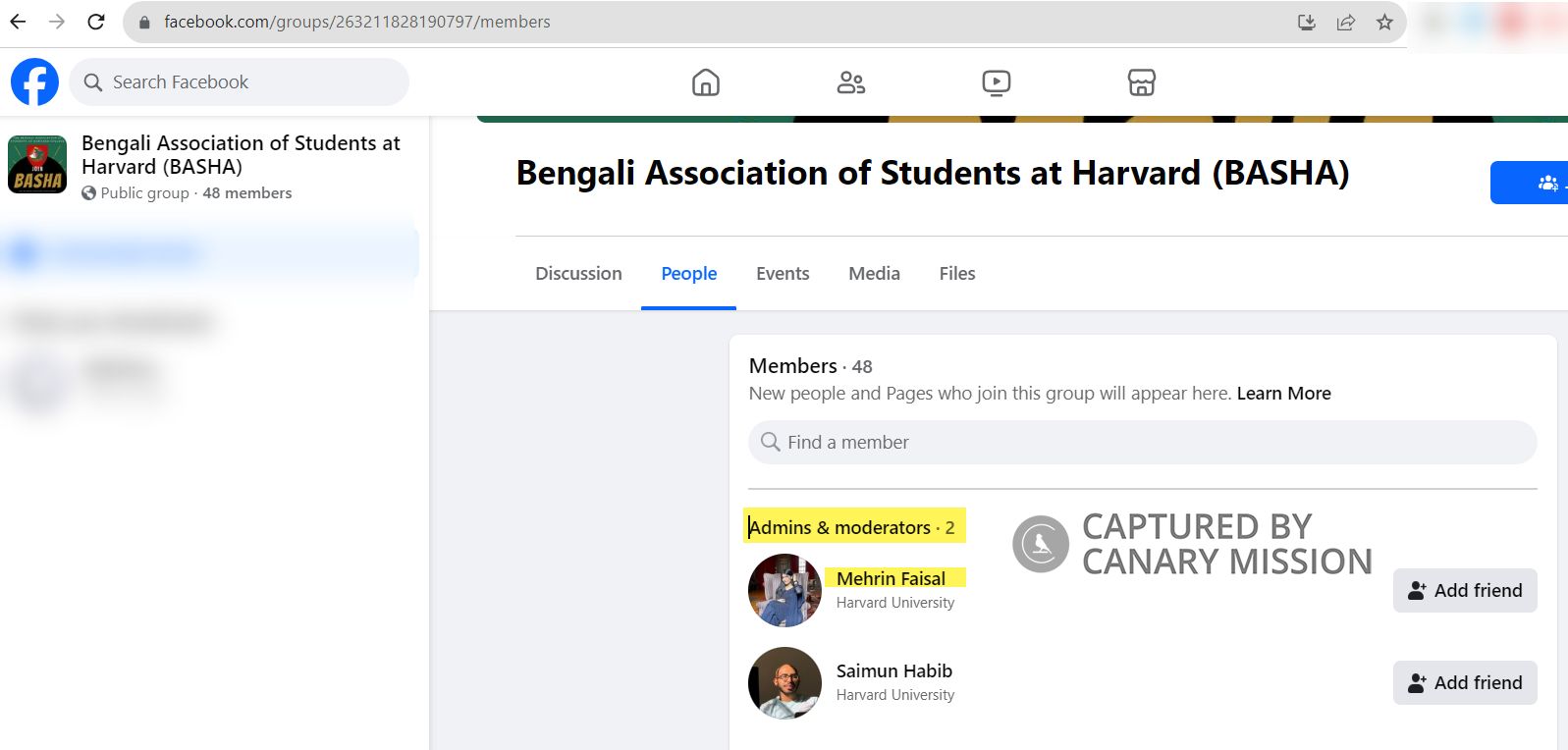Switch to the Discussion tab

point(578,274)
